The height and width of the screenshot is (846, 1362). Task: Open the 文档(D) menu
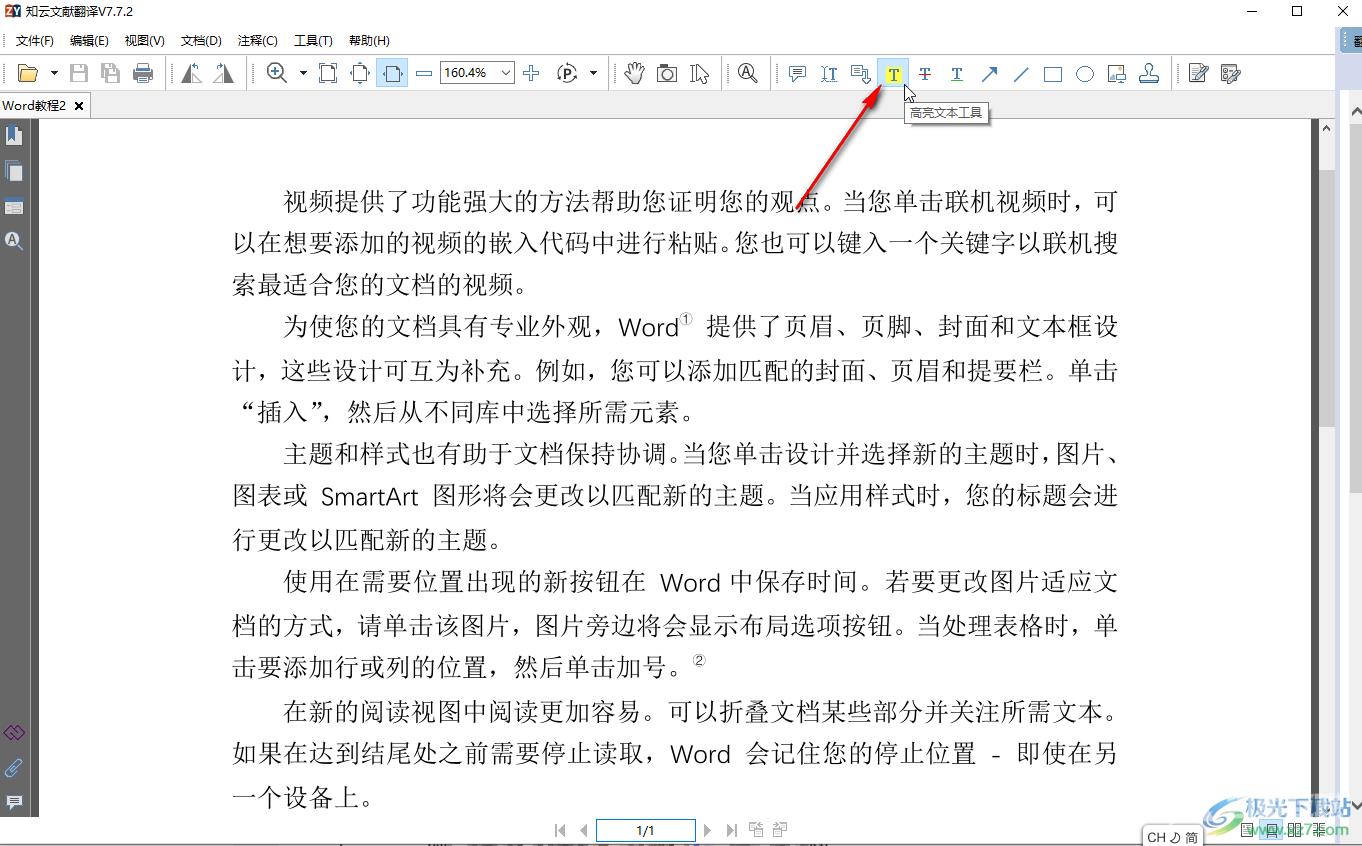point(201,40)
